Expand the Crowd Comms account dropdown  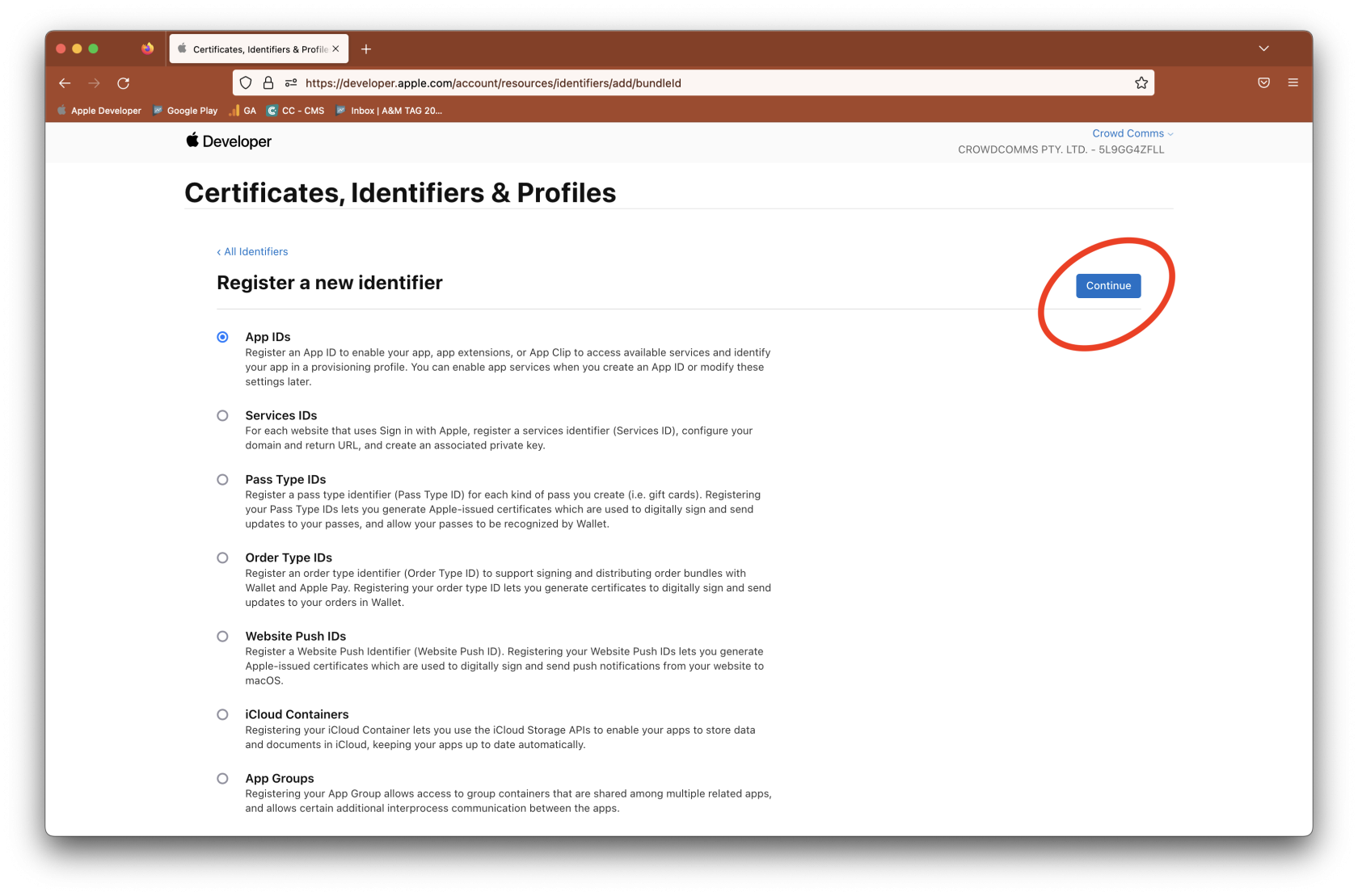(x=1132, y=133)
